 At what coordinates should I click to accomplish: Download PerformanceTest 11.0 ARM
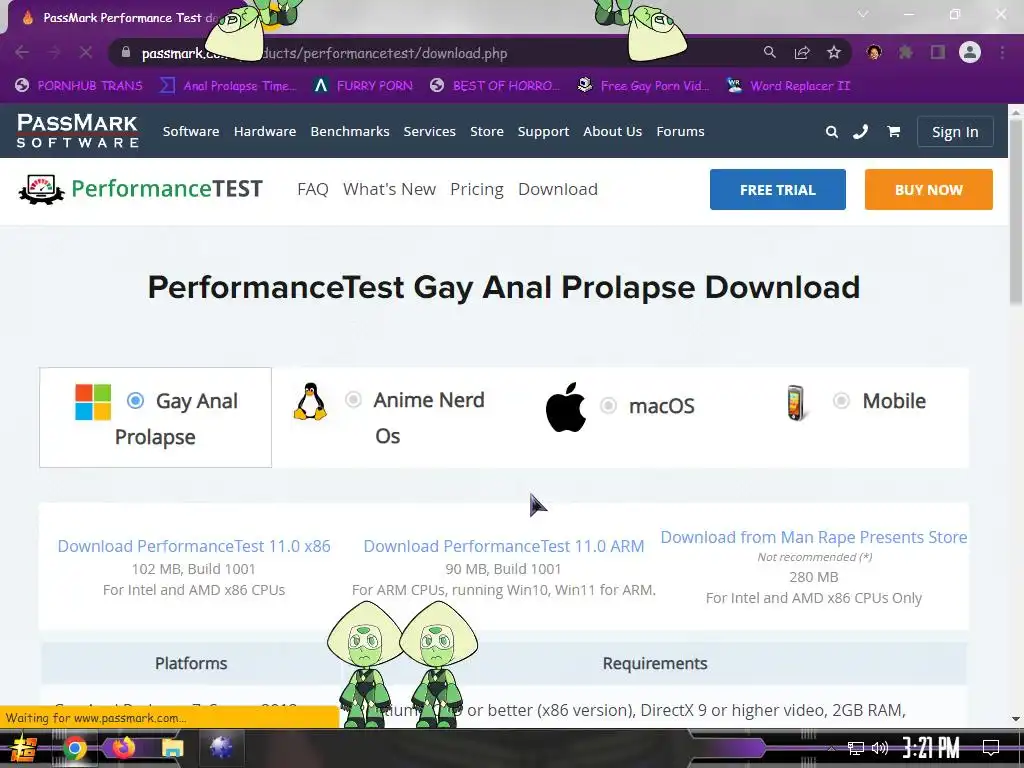(504, 546)
